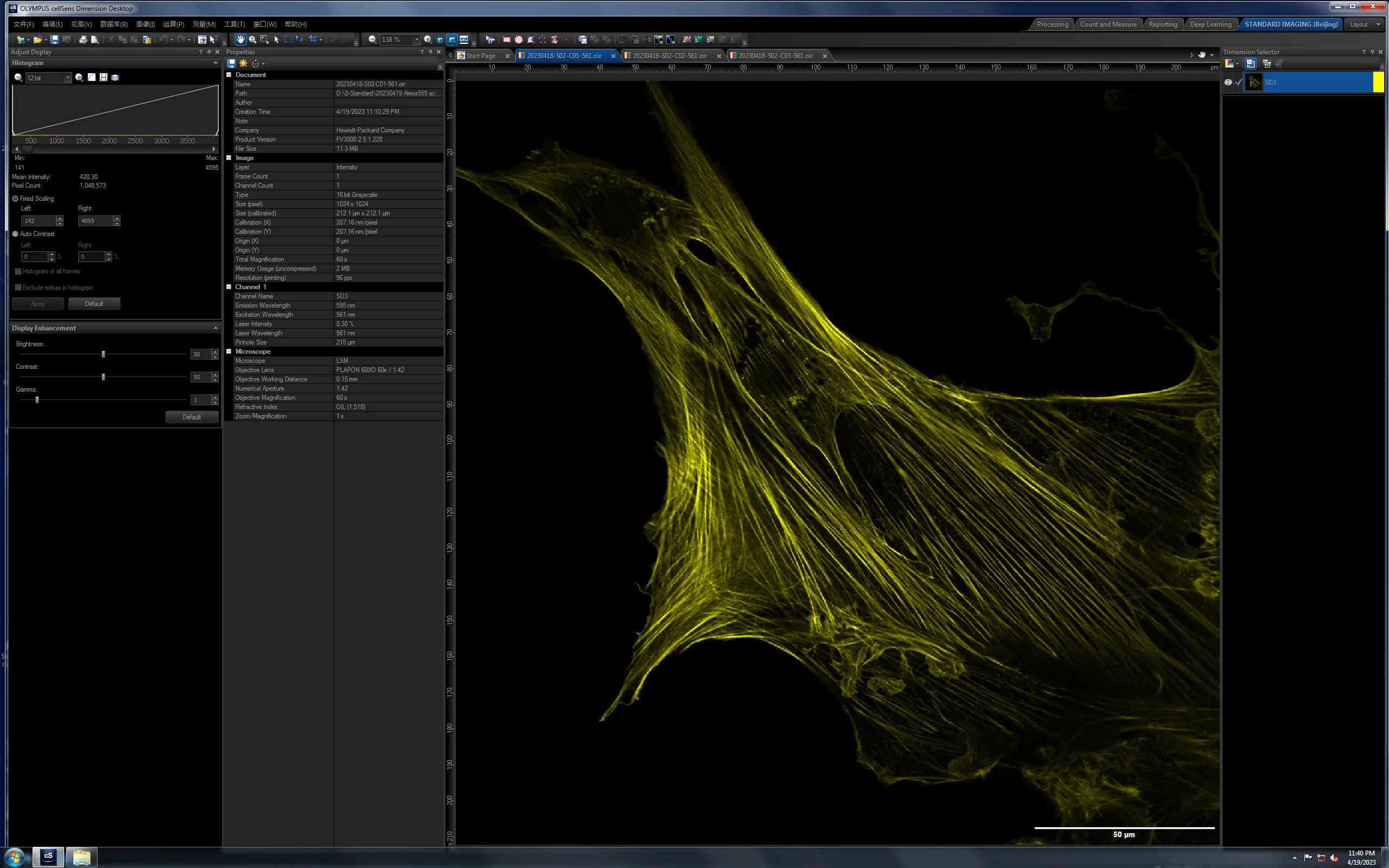Check Exclude spikes in histogram
1389x868 pixels.
[x=18, y=288]
